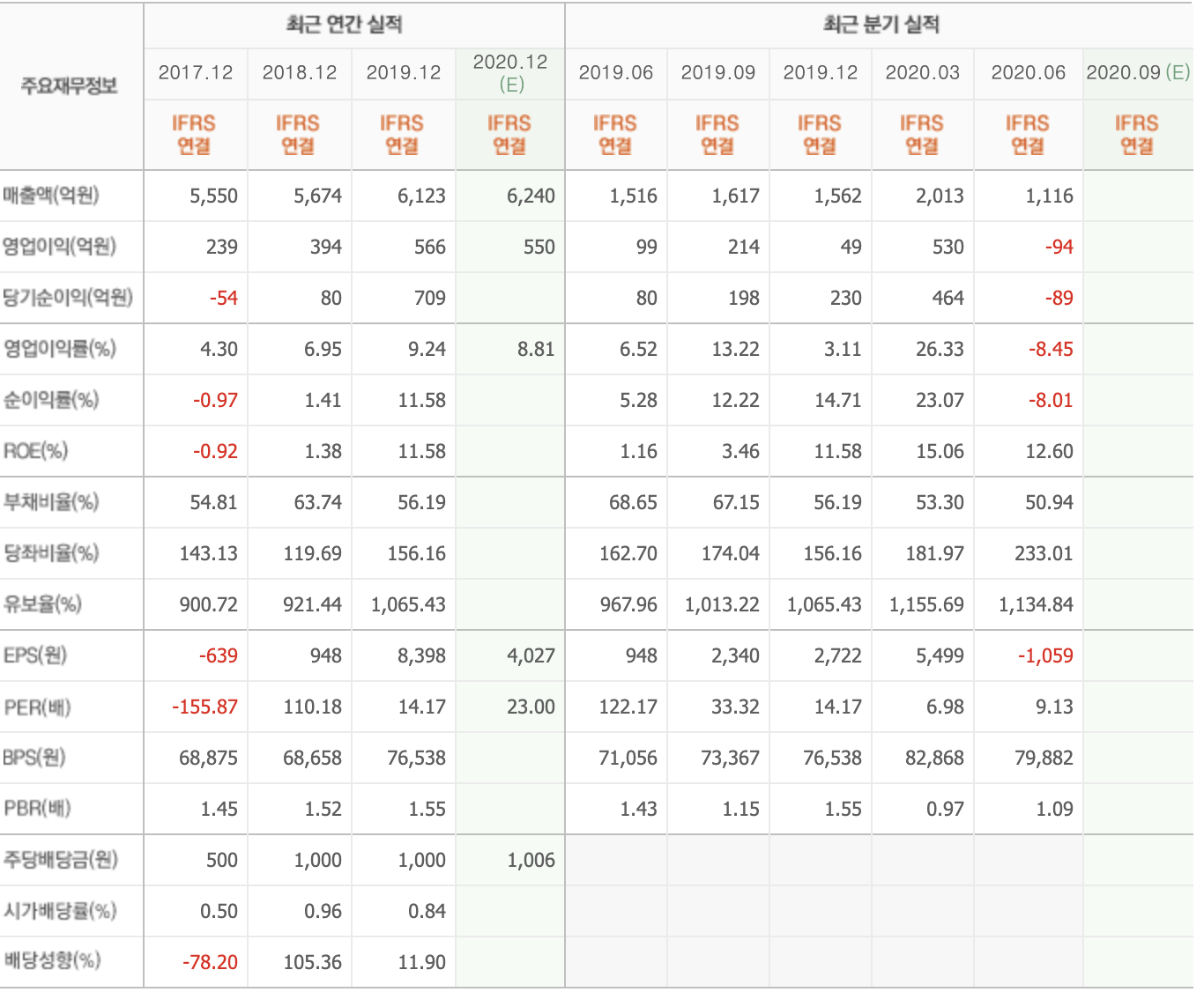Click the 당좌비율(%) row label
The width and height of the screenshot is (1204, 992).
(51, 553)
